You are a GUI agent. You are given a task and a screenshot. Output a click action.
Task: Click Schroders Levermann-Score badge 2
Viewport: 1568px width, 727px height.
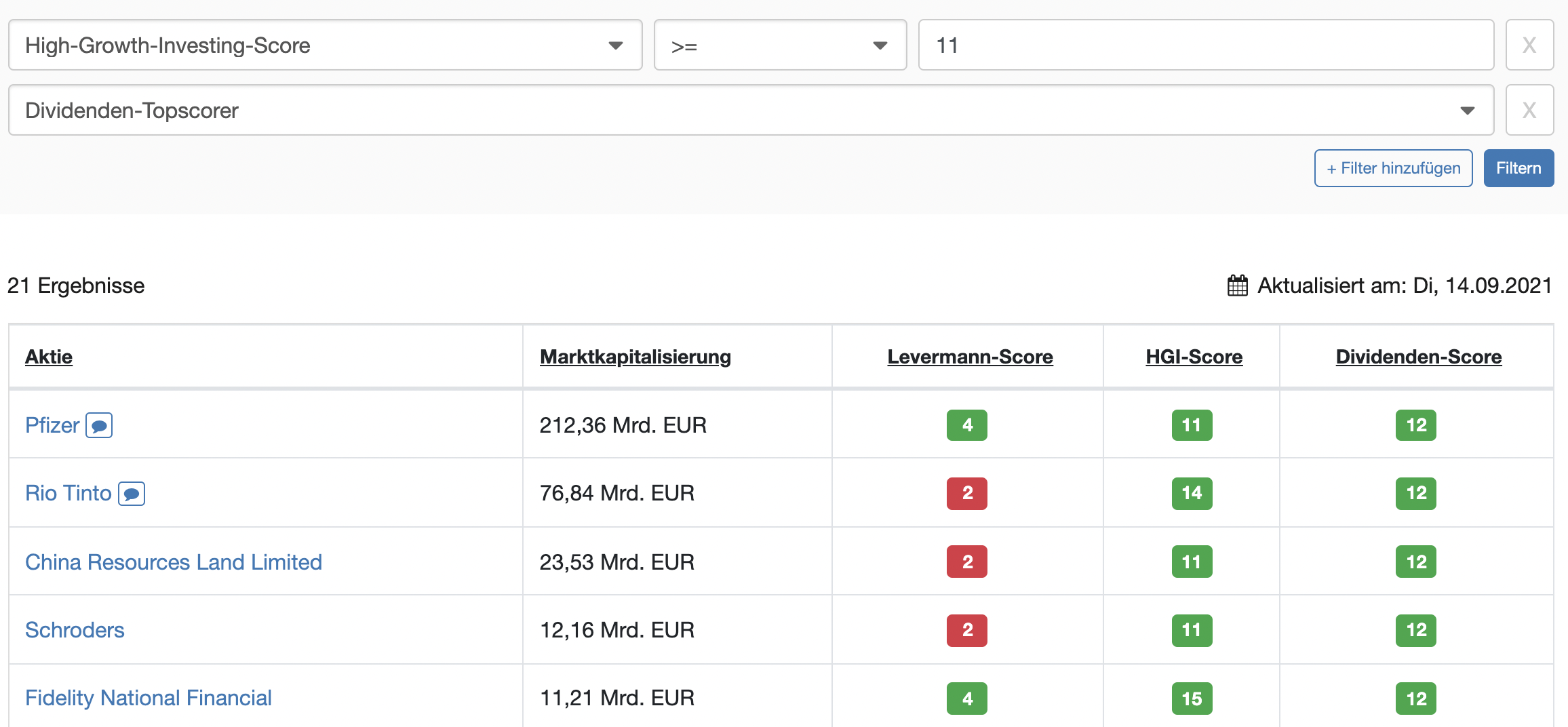pos(967,630)
